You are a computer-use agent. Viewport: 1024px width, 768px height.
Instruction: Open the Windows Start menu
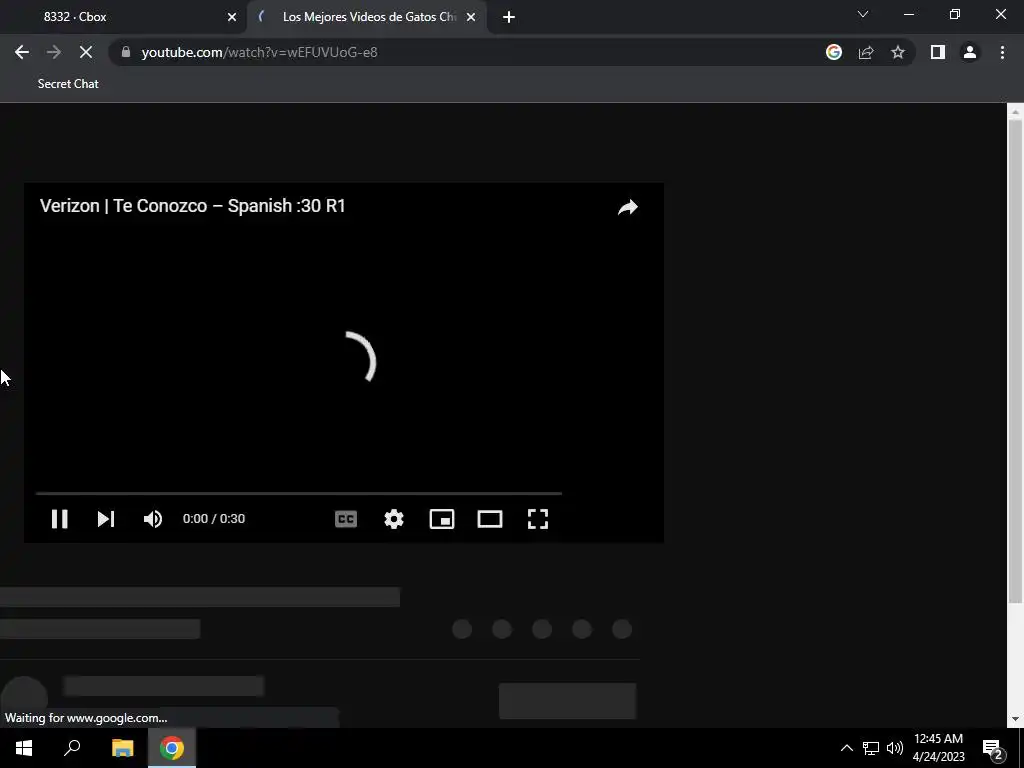24,748
